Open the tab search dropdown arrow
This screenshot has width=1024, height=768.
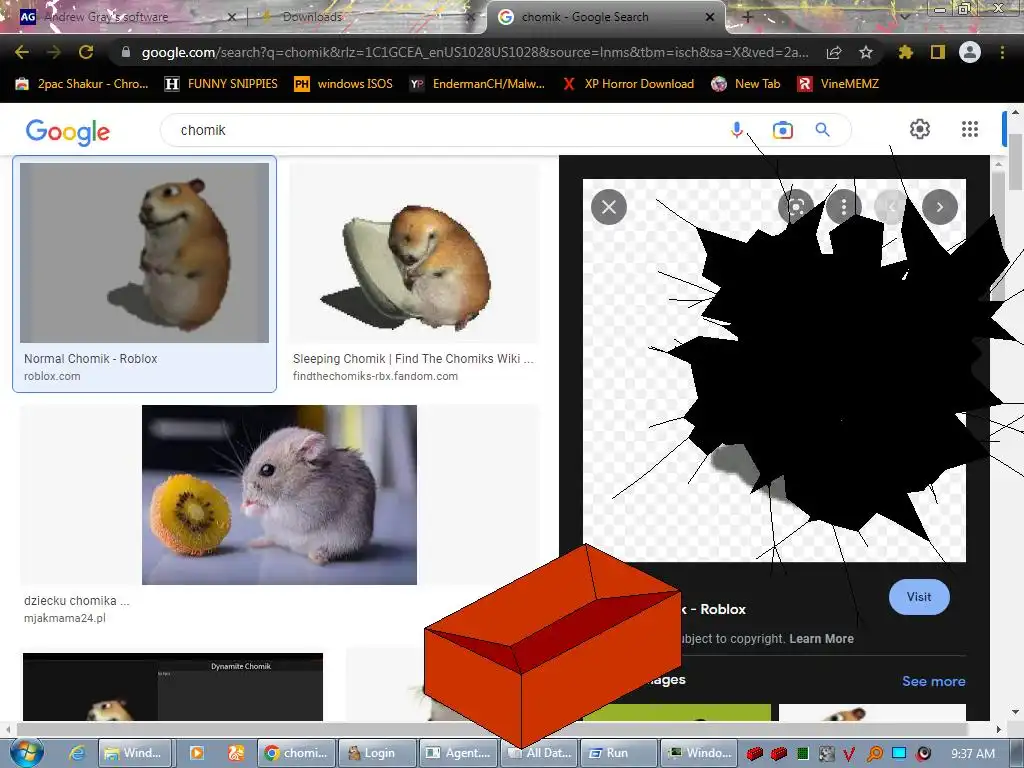tap(905, 17)
